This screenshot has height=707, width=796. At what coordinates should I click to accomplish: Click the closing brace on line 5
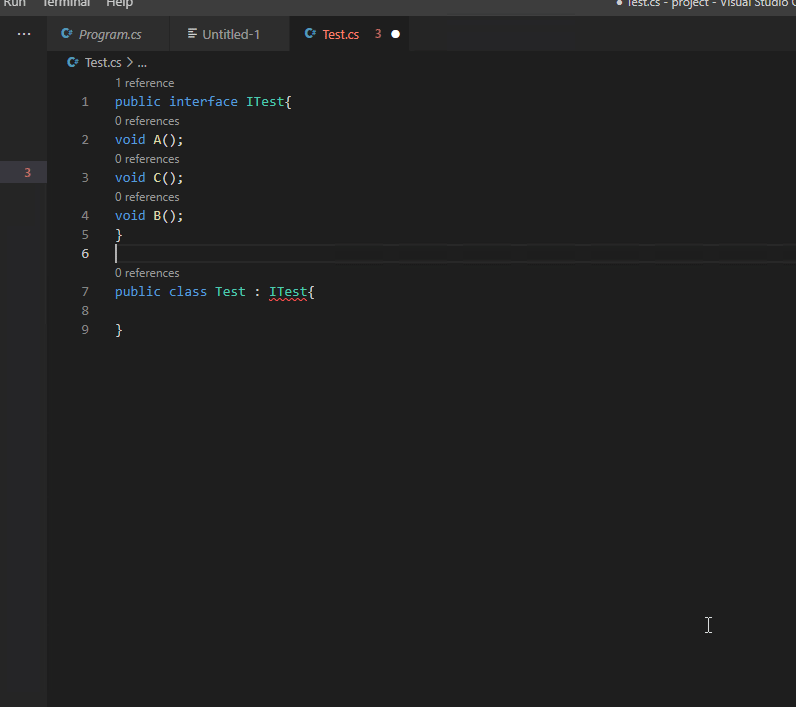[119, 235]
